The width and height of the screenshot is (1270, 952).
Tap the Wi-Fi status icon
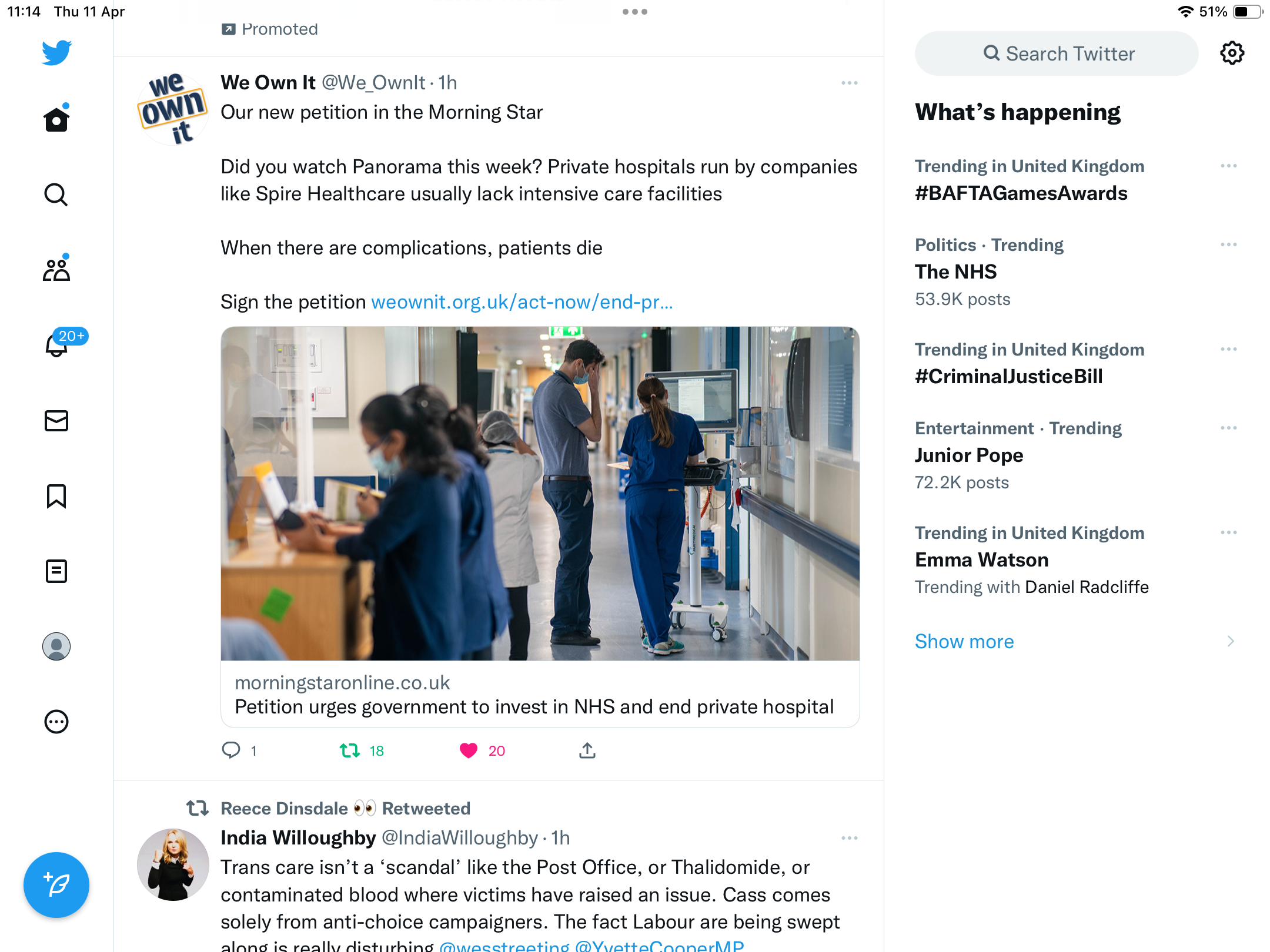(x=1186, y=12)
